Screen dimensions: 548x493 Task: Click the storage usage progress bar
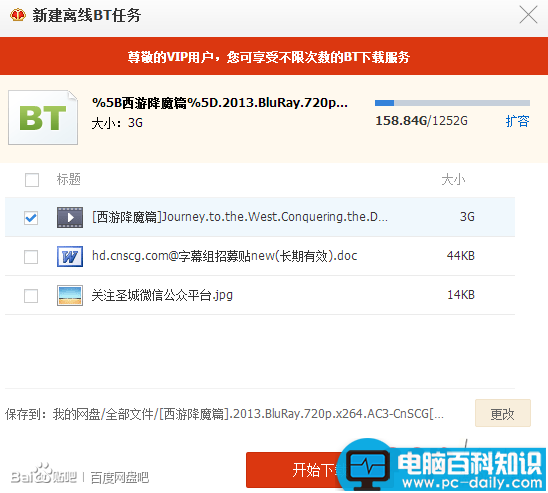point(452,103)
